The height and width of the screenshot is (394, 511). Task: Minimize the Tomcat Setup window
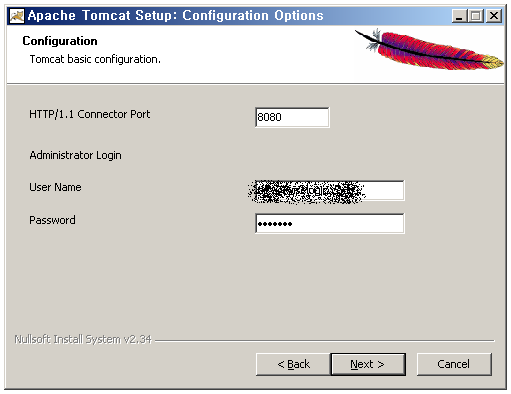[x=460, y=16]
